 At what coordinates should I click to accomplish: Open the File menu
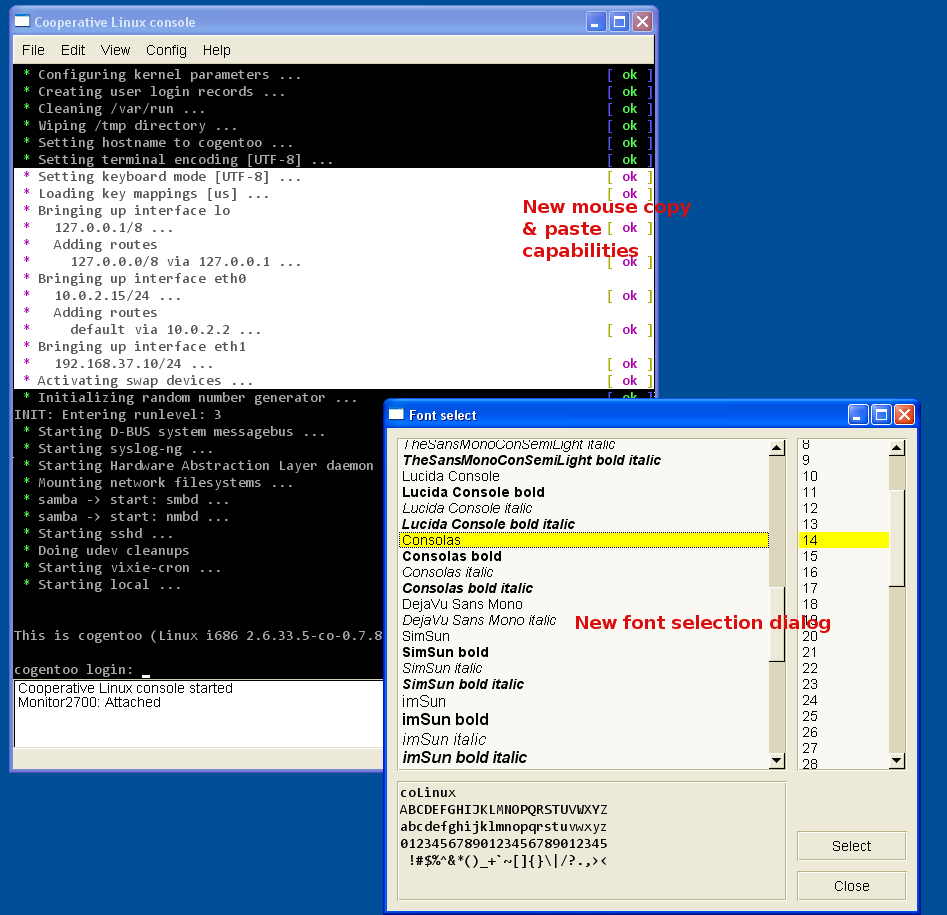[33, 50]
